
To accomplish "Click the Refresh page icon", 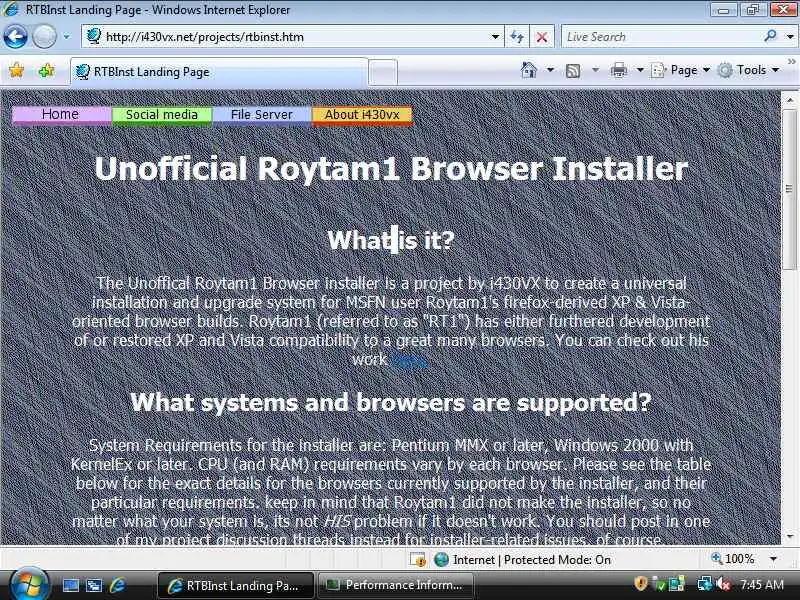I will coord(517,37).
